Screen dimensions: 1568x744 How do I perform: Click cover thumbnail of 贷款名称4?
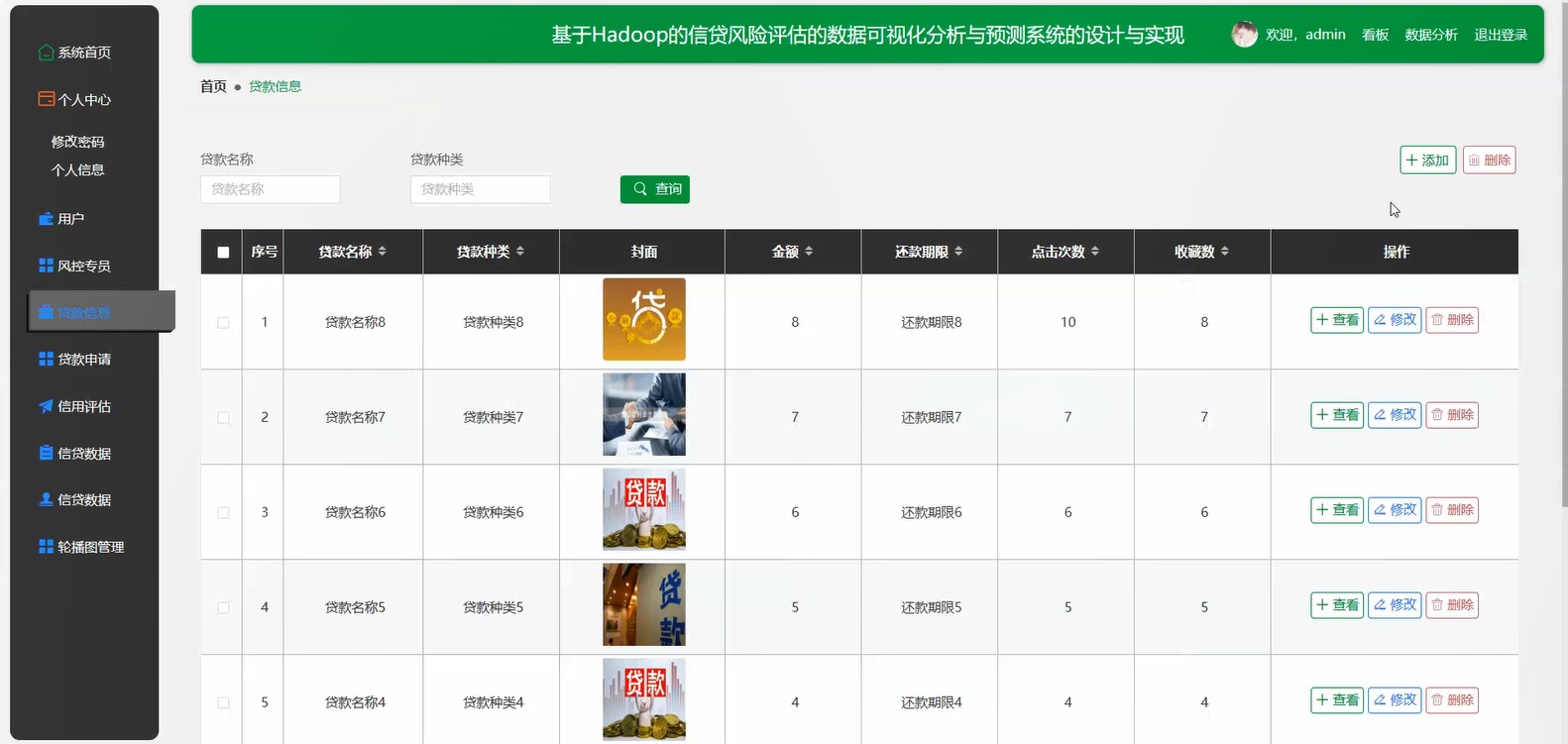[x=644, y=699]
